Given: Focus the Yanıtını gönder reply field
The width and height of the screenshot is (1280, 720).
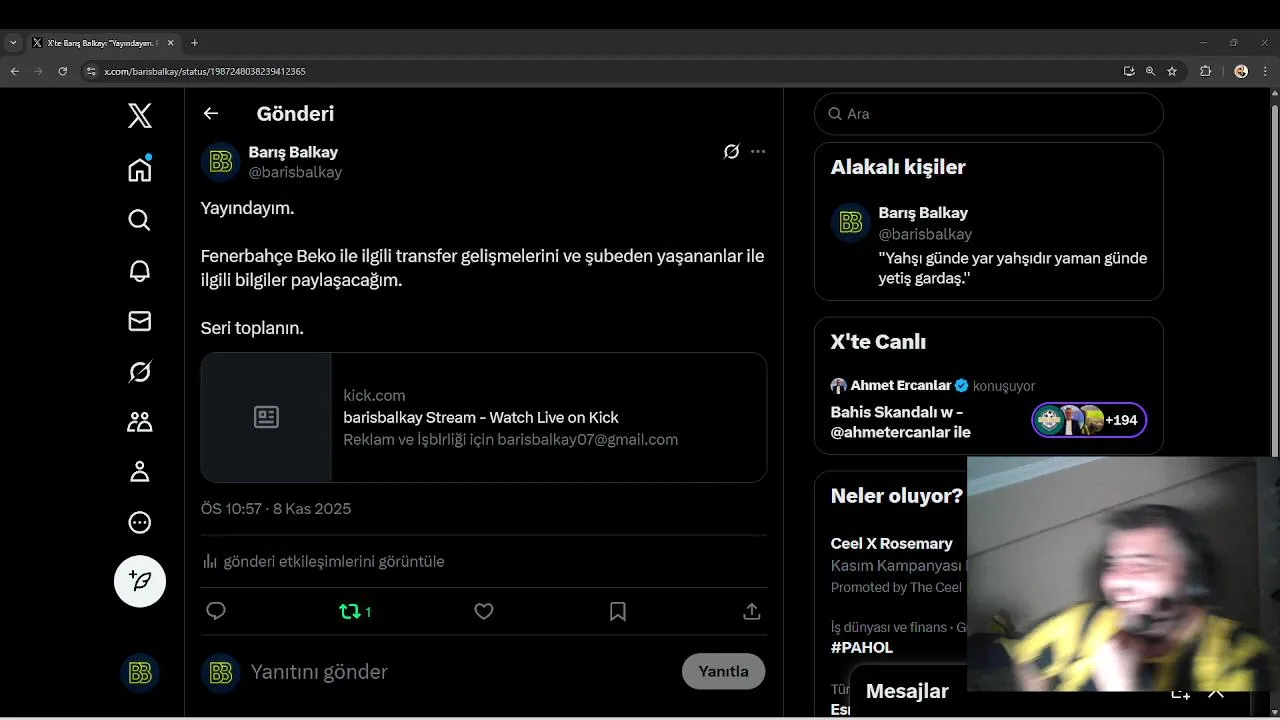Looking at the screenshot, I should (x=460, y=672).
